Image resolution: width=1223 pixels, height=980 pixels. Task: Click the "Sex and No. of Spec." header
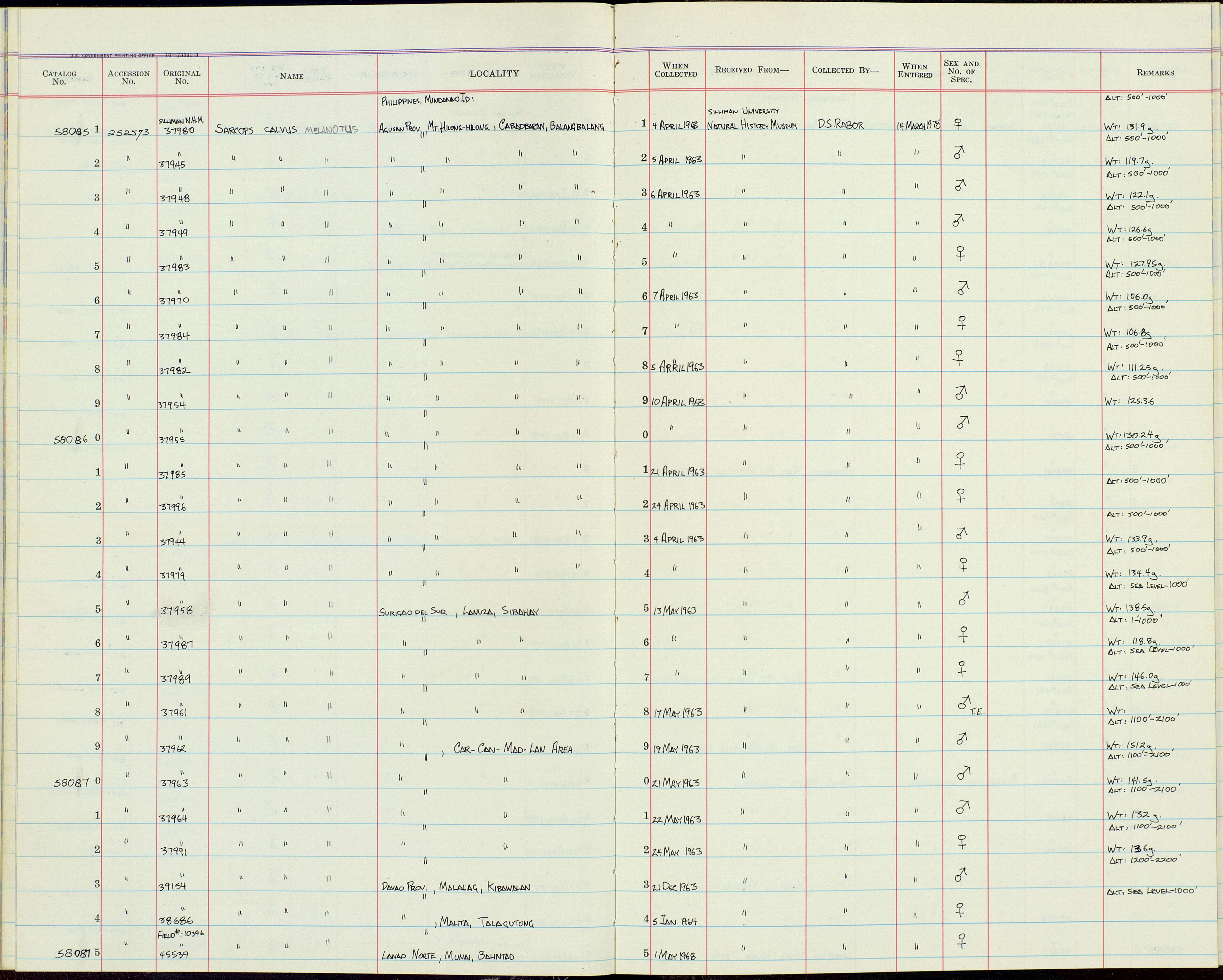962,72
